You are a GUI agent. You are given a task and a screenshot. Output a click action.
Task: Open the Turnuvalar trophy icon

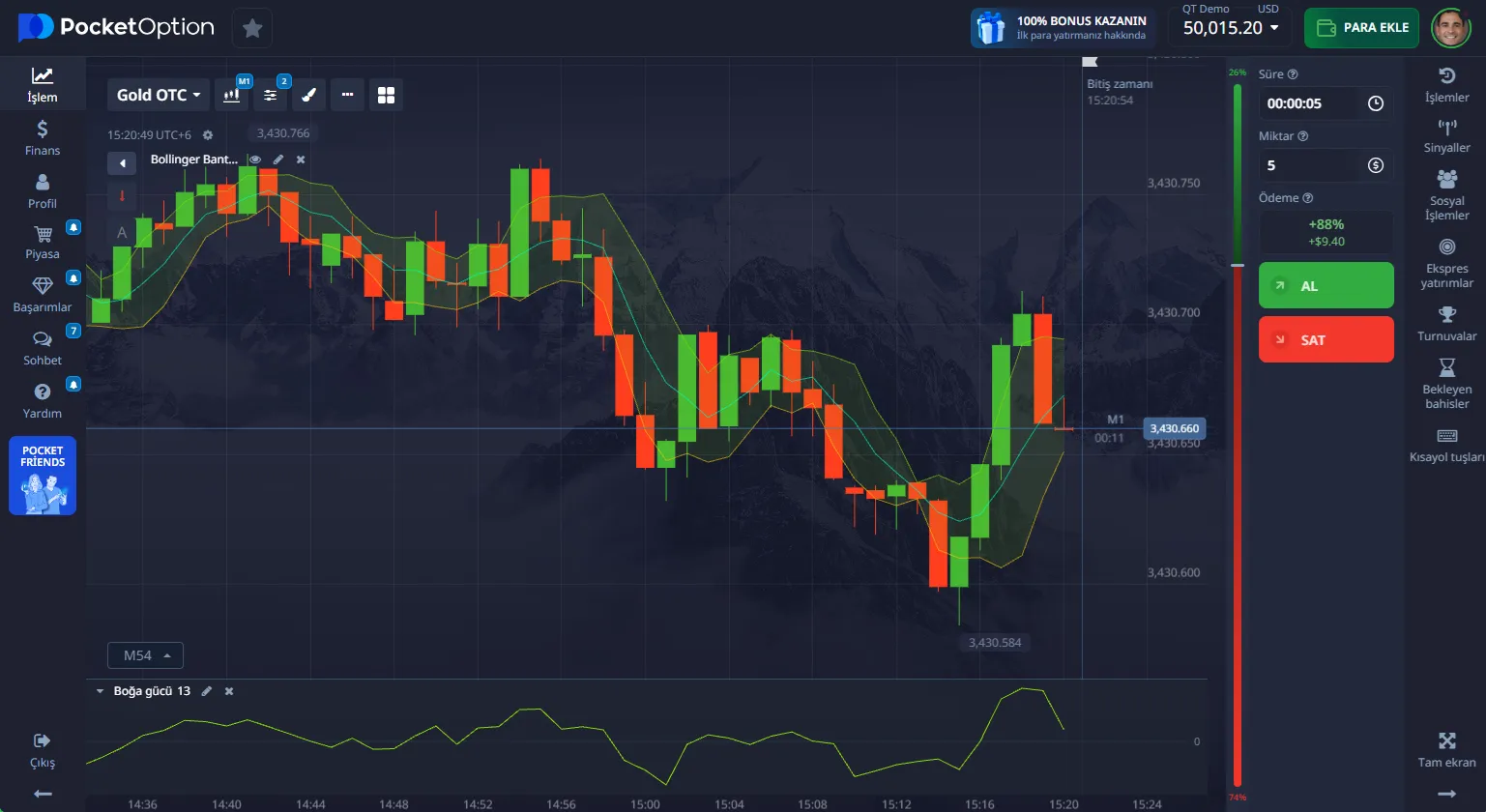pos(1446,323)
